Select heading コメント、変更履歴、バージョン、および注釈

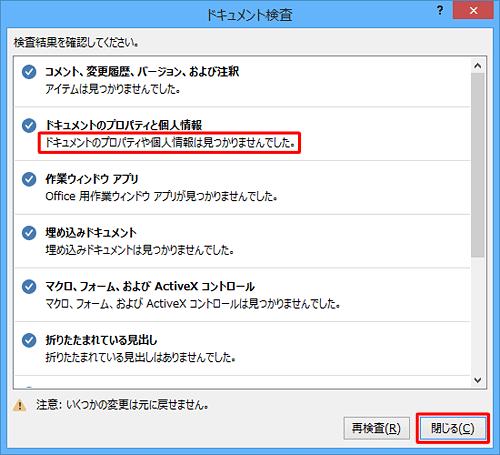(x=142, y=71)
